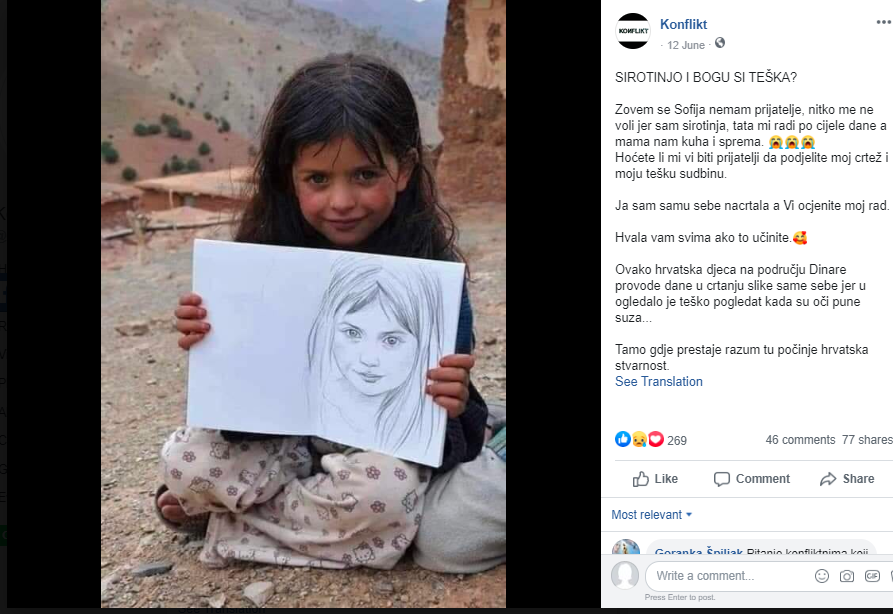Like the post
The height and width of the screenshot is (614, 893).
point(655,479)
